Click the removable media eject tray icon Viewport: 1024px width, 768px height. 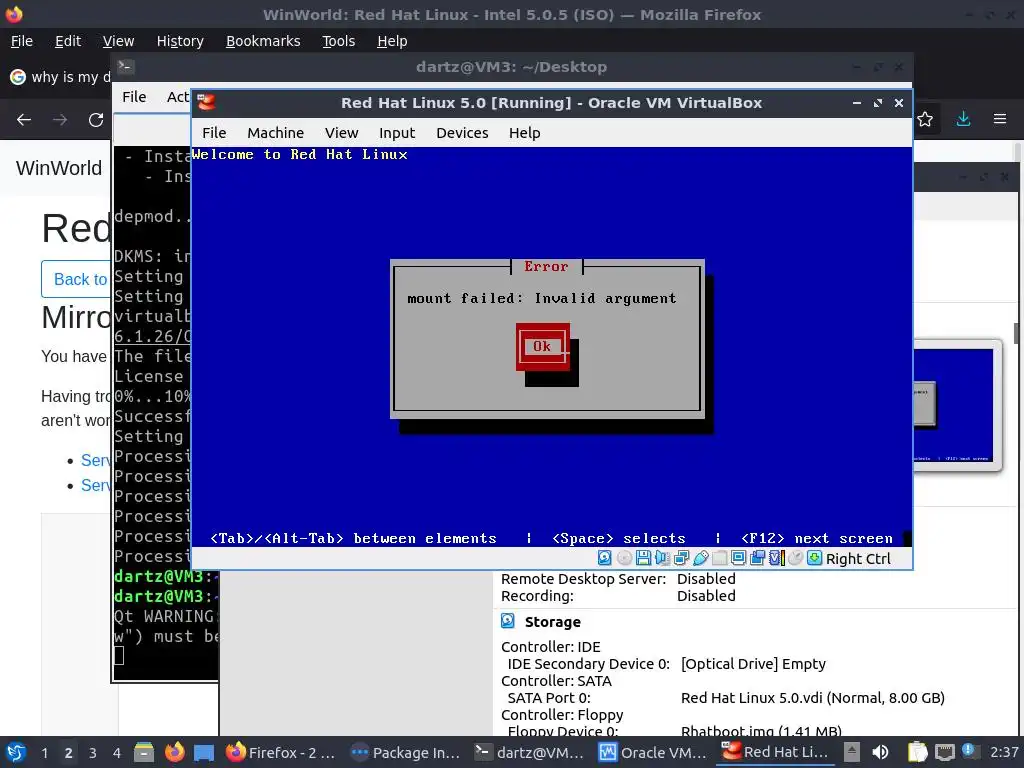tap(851, 752)
